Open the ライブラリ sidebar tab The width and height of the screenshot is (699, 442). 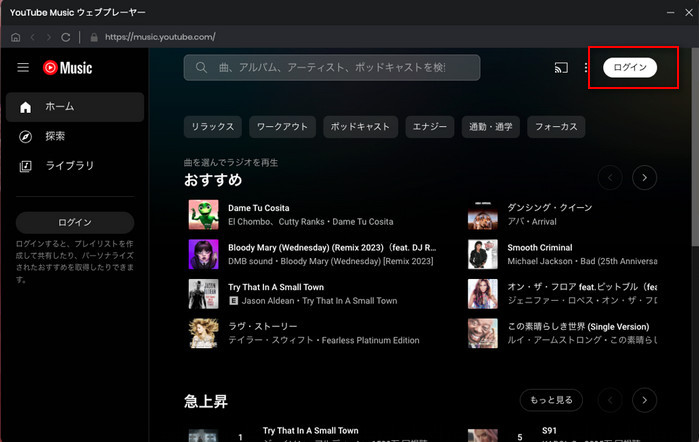click(75, 166)
